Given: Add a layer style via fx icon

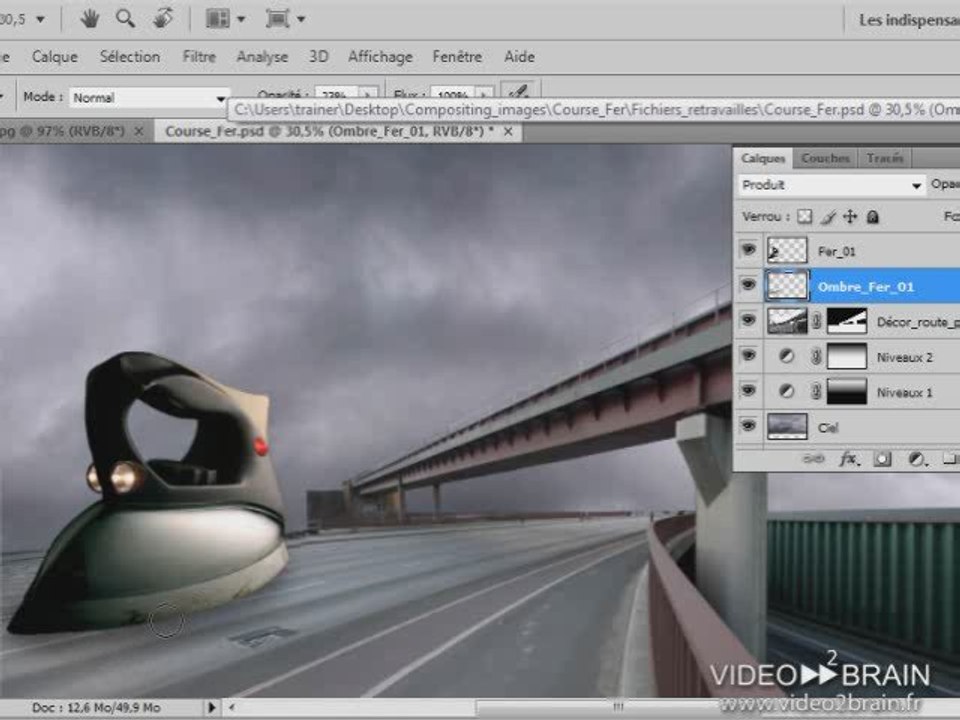Looking at the screenshot, I should pos(849,459).
